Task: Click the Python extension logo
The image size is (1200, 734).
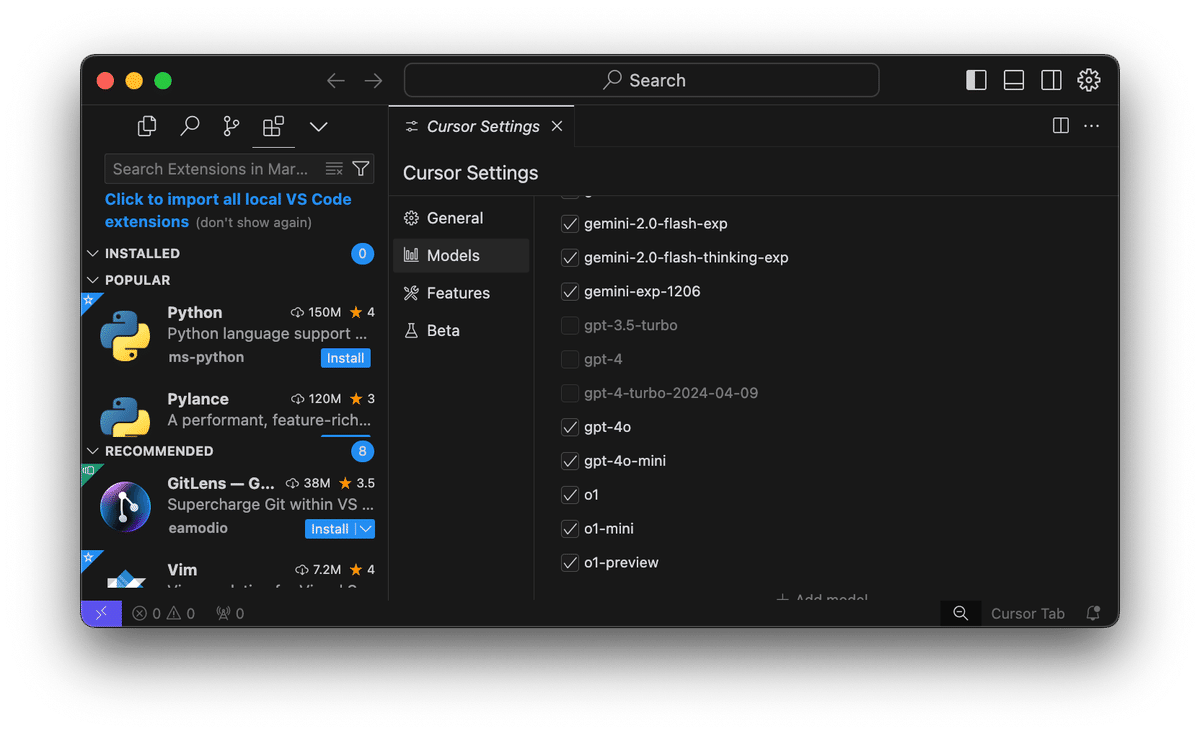Action: [x=125, y=335]
